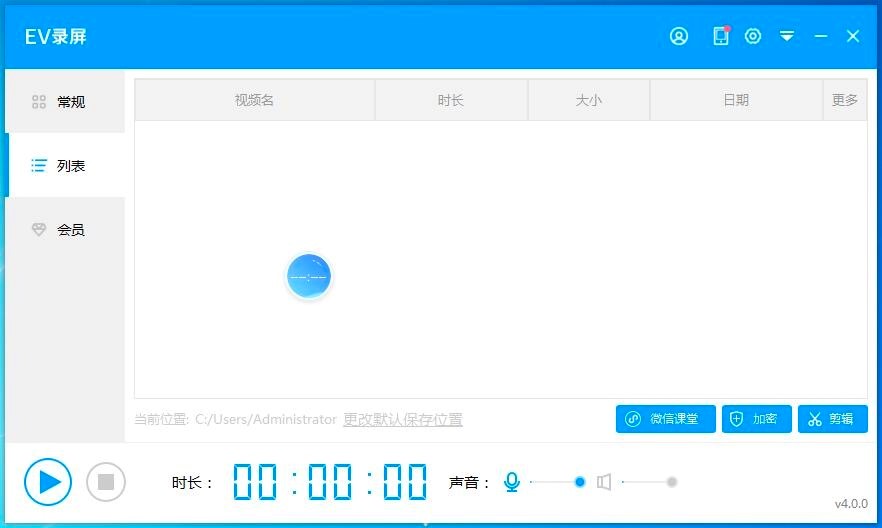Image resolution: width=882 pixels, height=528 pixels.
Task: Click the 更改默认保存位置 link
Action: click(403, 420)
